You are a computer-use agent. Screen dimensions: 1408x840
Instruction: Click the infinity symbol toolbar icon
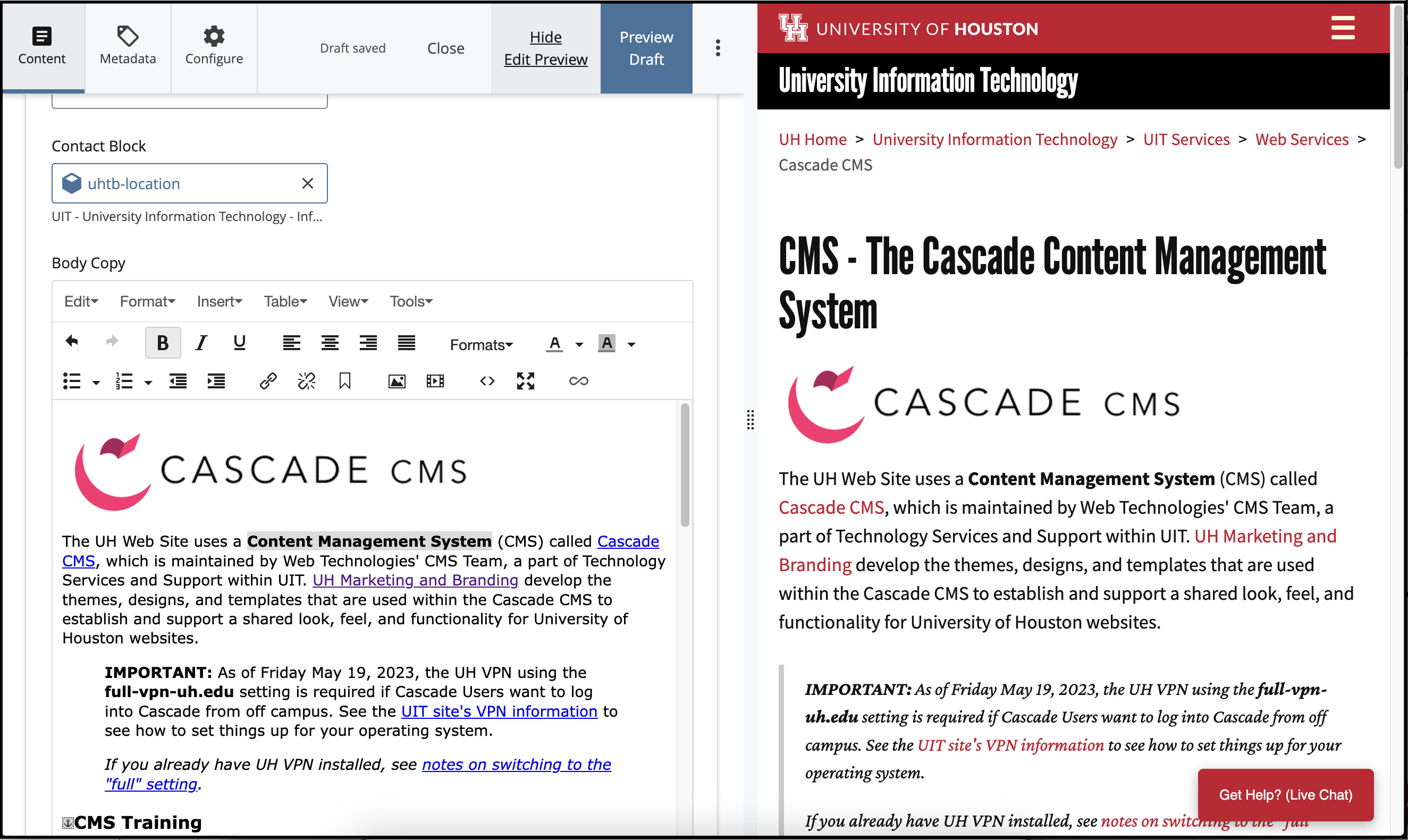(x=578, y=381)
